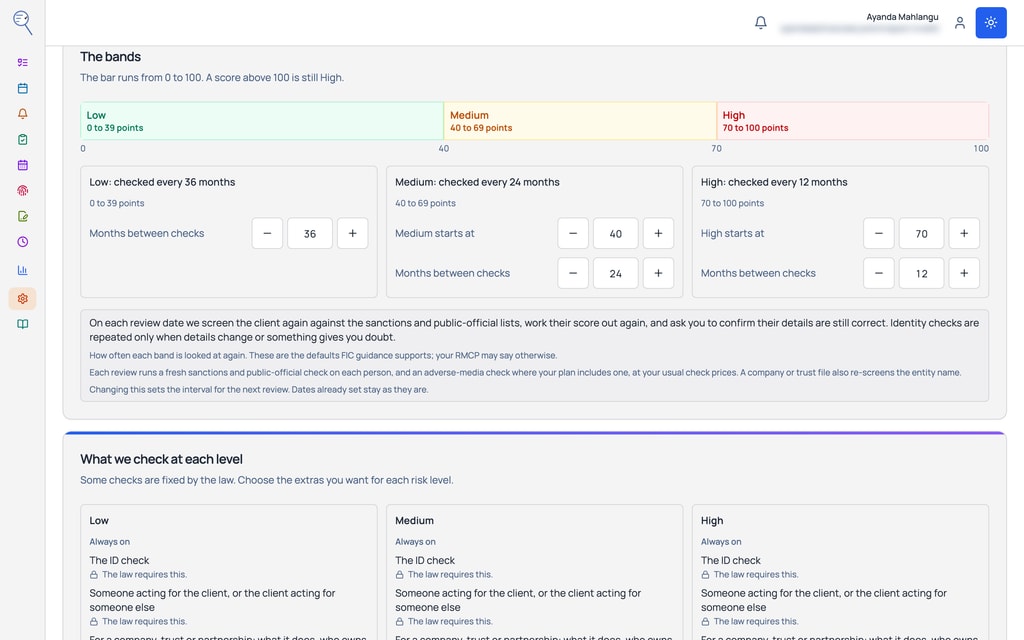Click lock icon under Low's The ID check
This screenshot has height=640, width=1024.
[94, 575]
